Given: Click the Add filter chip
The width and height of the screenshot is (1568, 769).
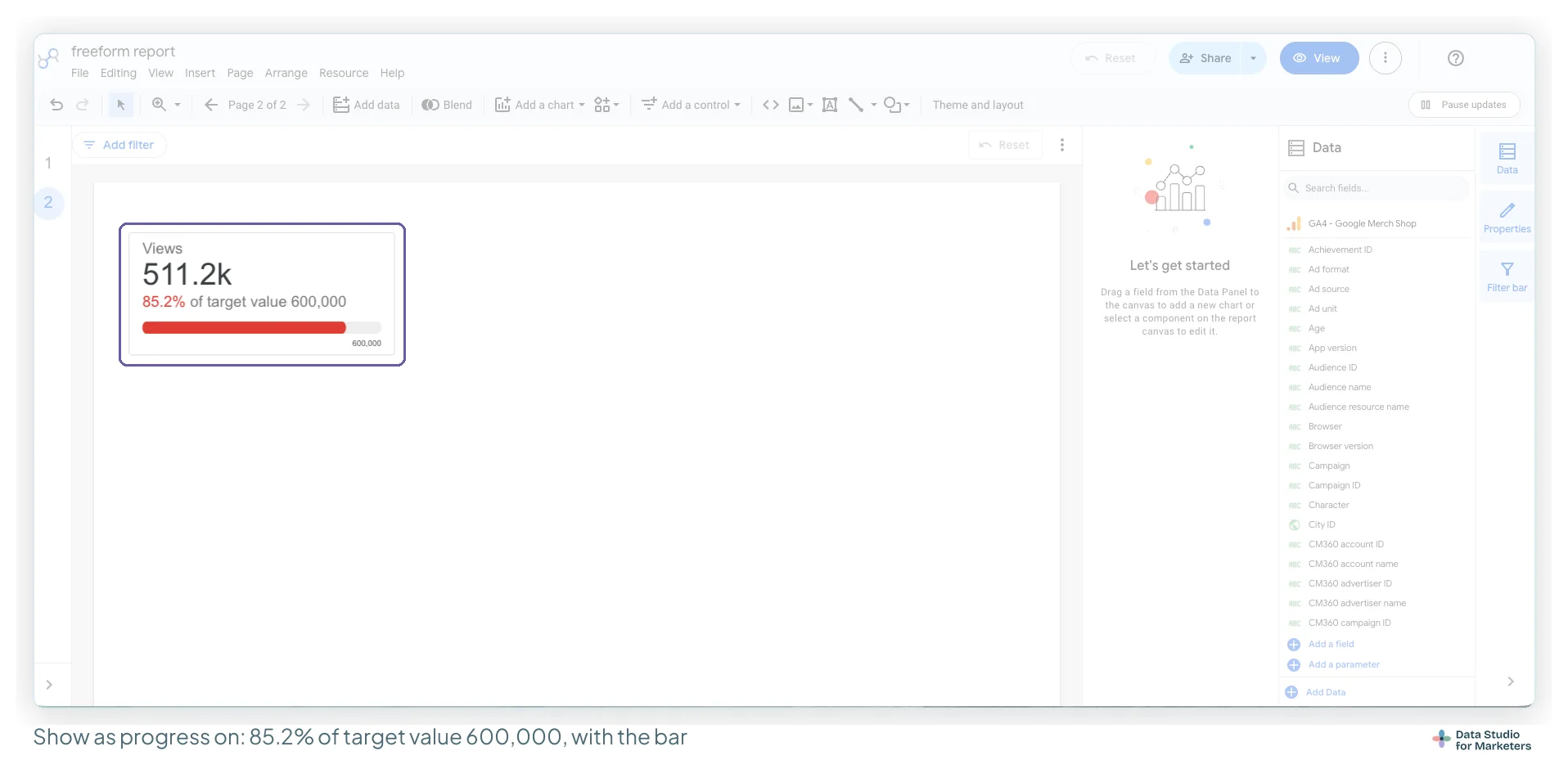Looking at the screenshot, I should 119,145.
